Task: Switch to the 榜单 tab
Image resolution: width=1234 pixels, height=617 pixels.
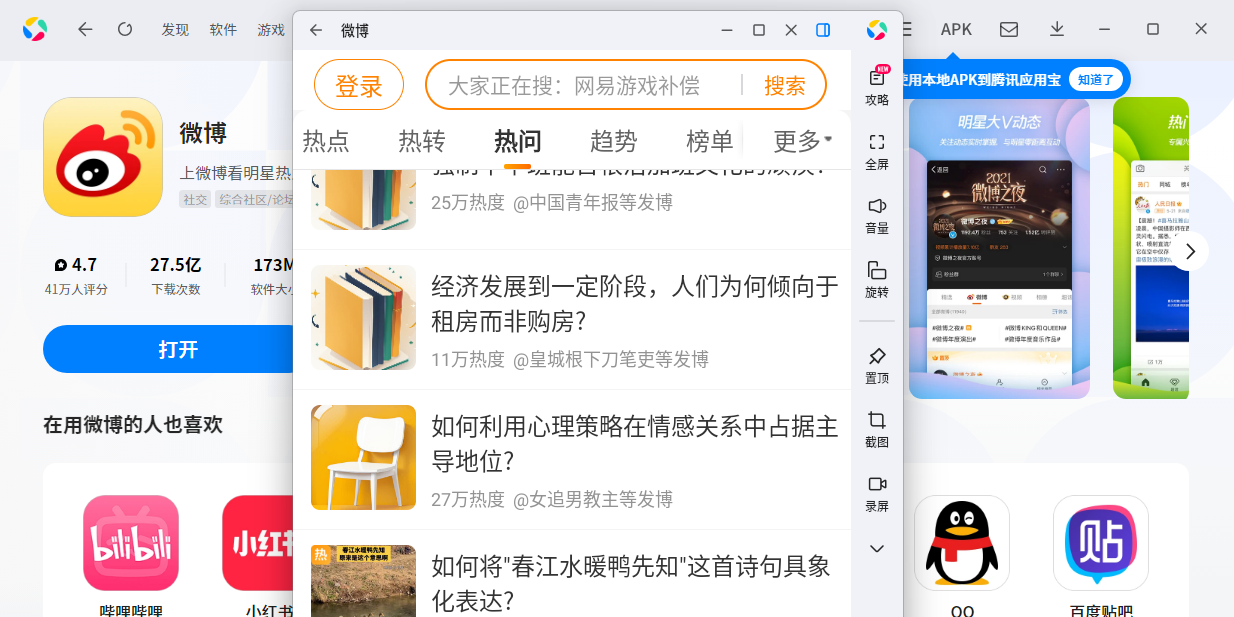Action: click(x=709, y=142)
